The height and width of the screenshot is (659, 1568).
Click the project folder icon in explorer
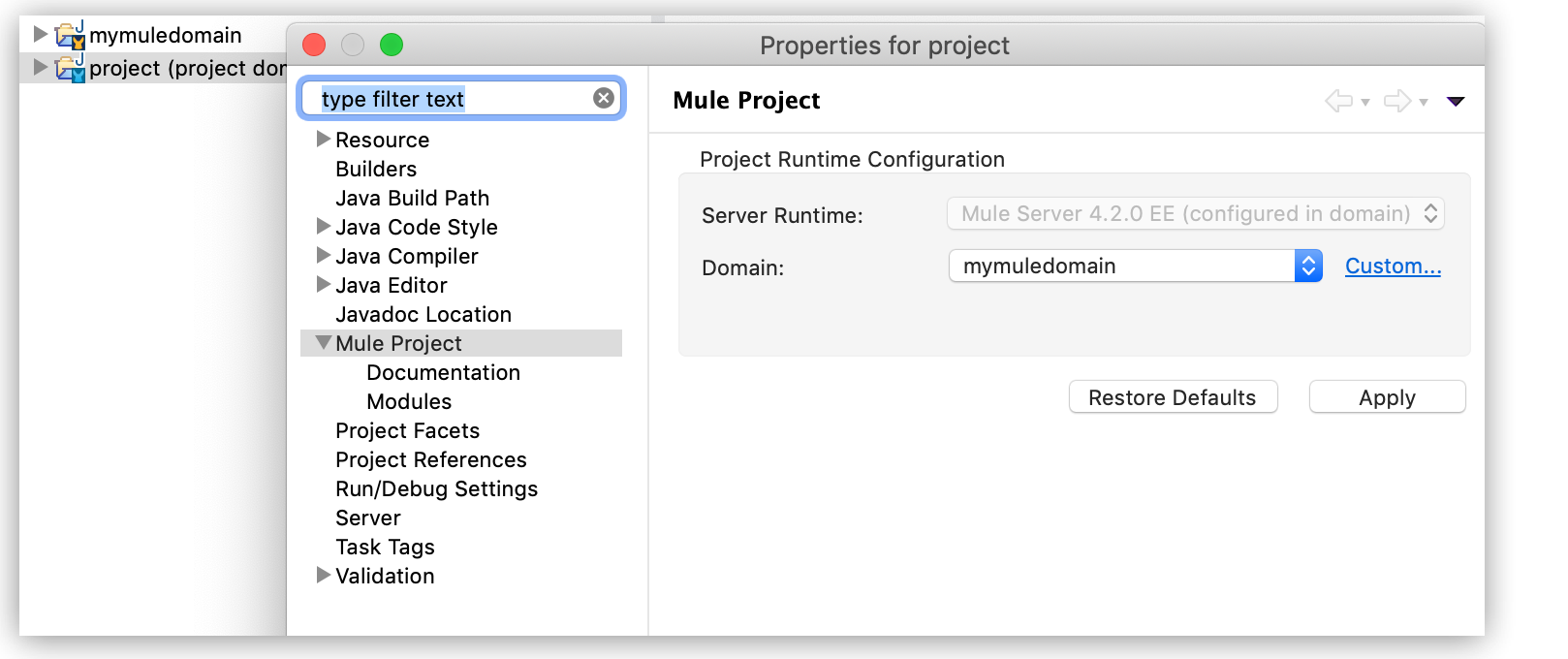click(70, 68)
